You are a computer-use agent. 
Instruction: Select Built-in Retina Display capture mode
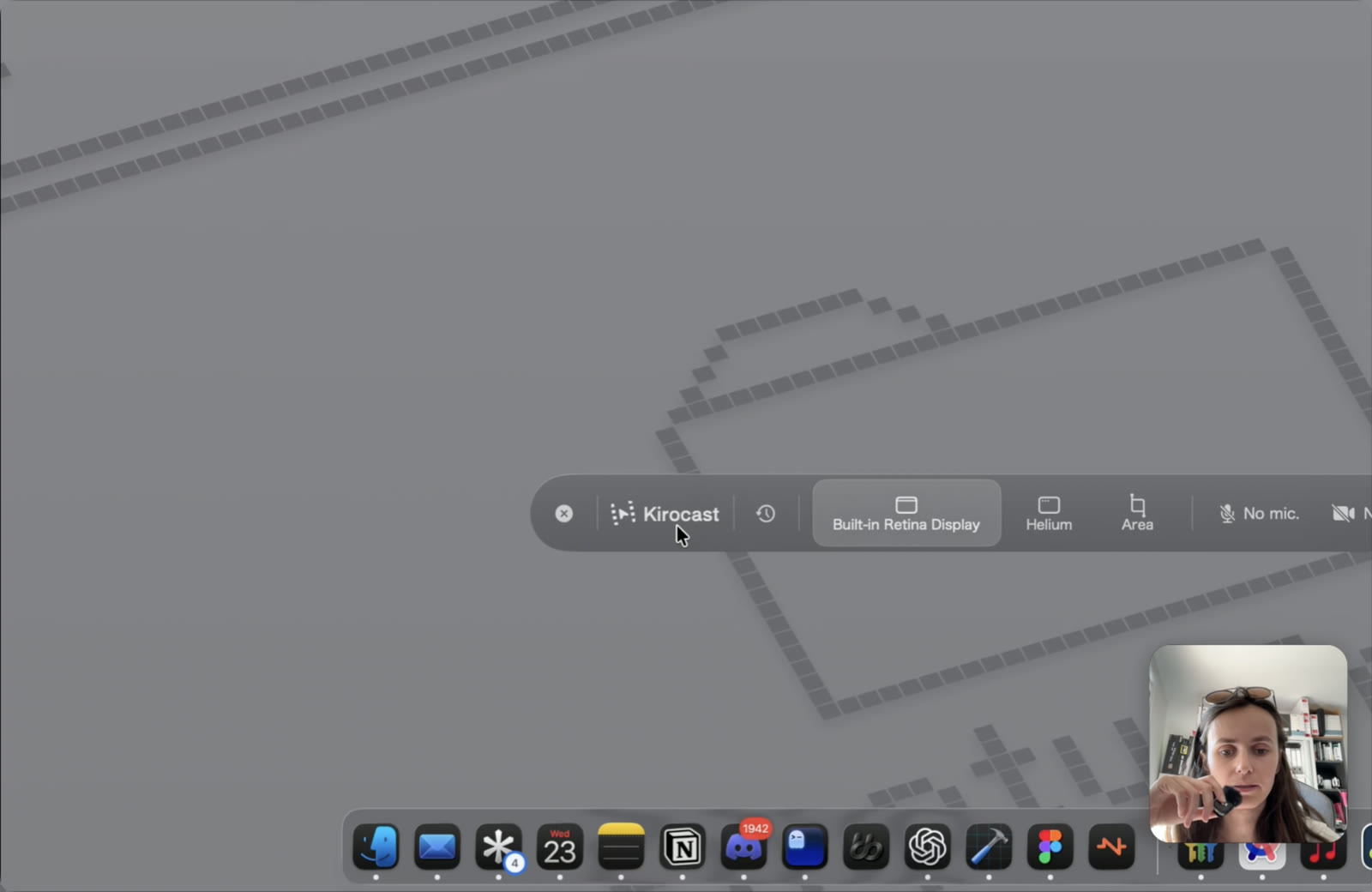pos(906,513)
